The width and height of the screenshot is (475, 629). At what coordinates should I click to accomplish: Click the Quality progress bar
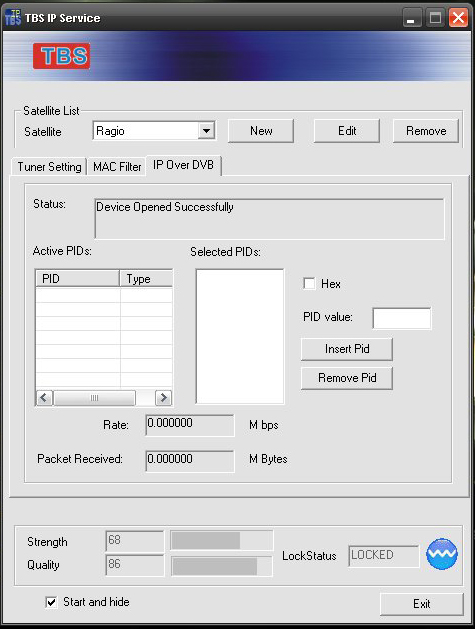click(x=222, y=566)
